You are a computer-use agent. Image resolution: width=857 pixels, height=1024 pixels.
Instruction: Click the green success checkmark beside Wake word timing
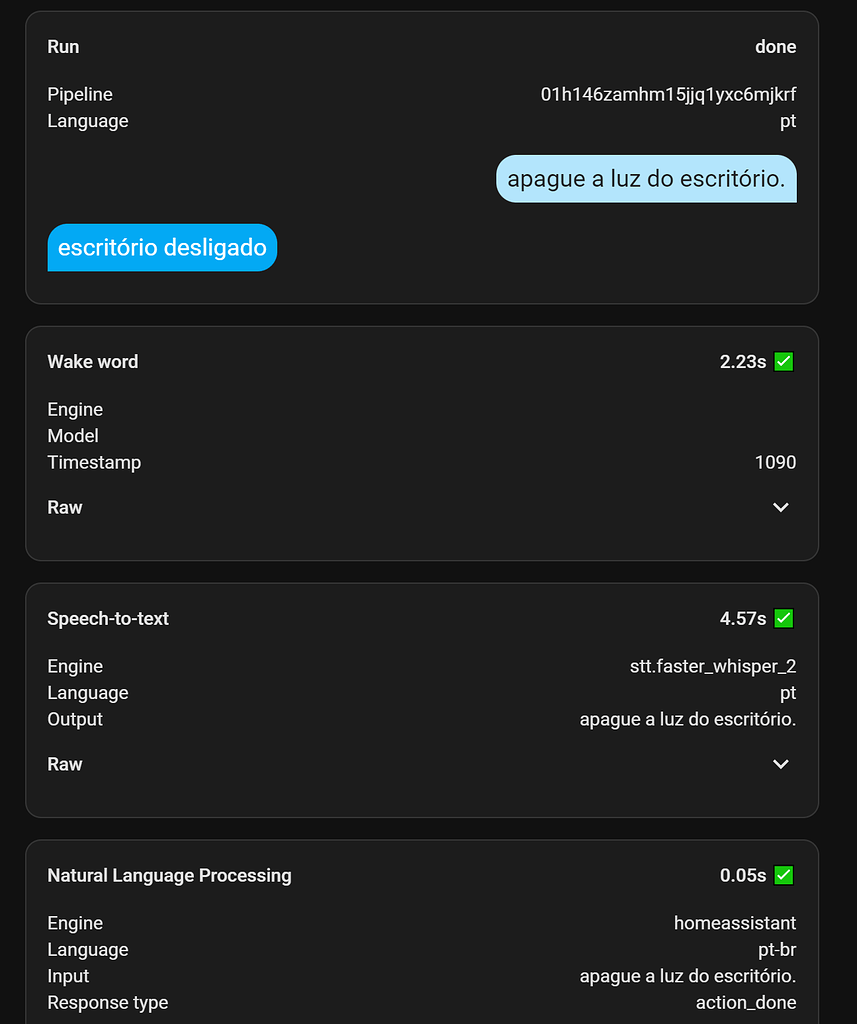click(783, 361)
